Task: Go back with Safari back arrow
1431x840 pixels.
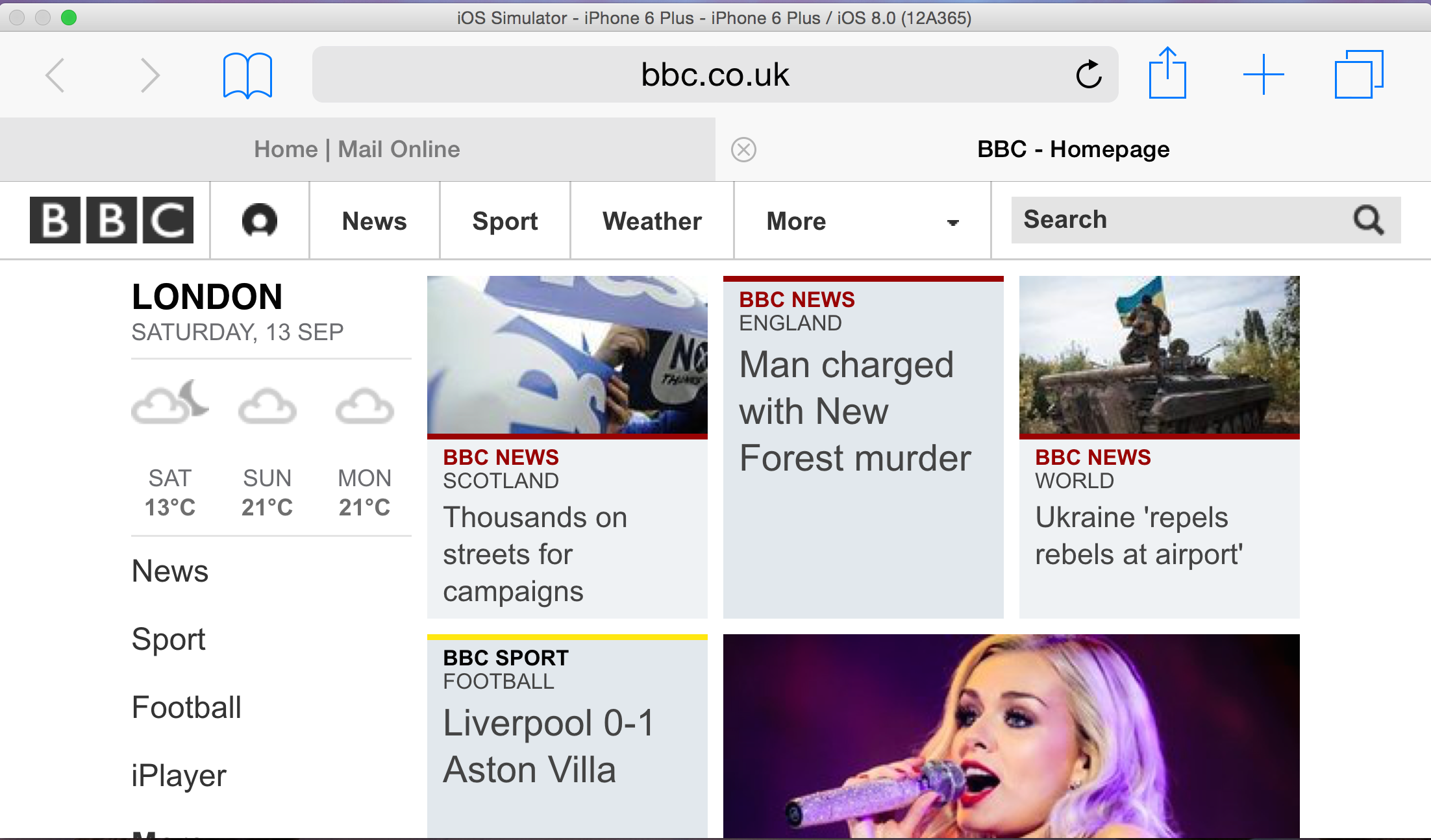Action: pos(55,75)
